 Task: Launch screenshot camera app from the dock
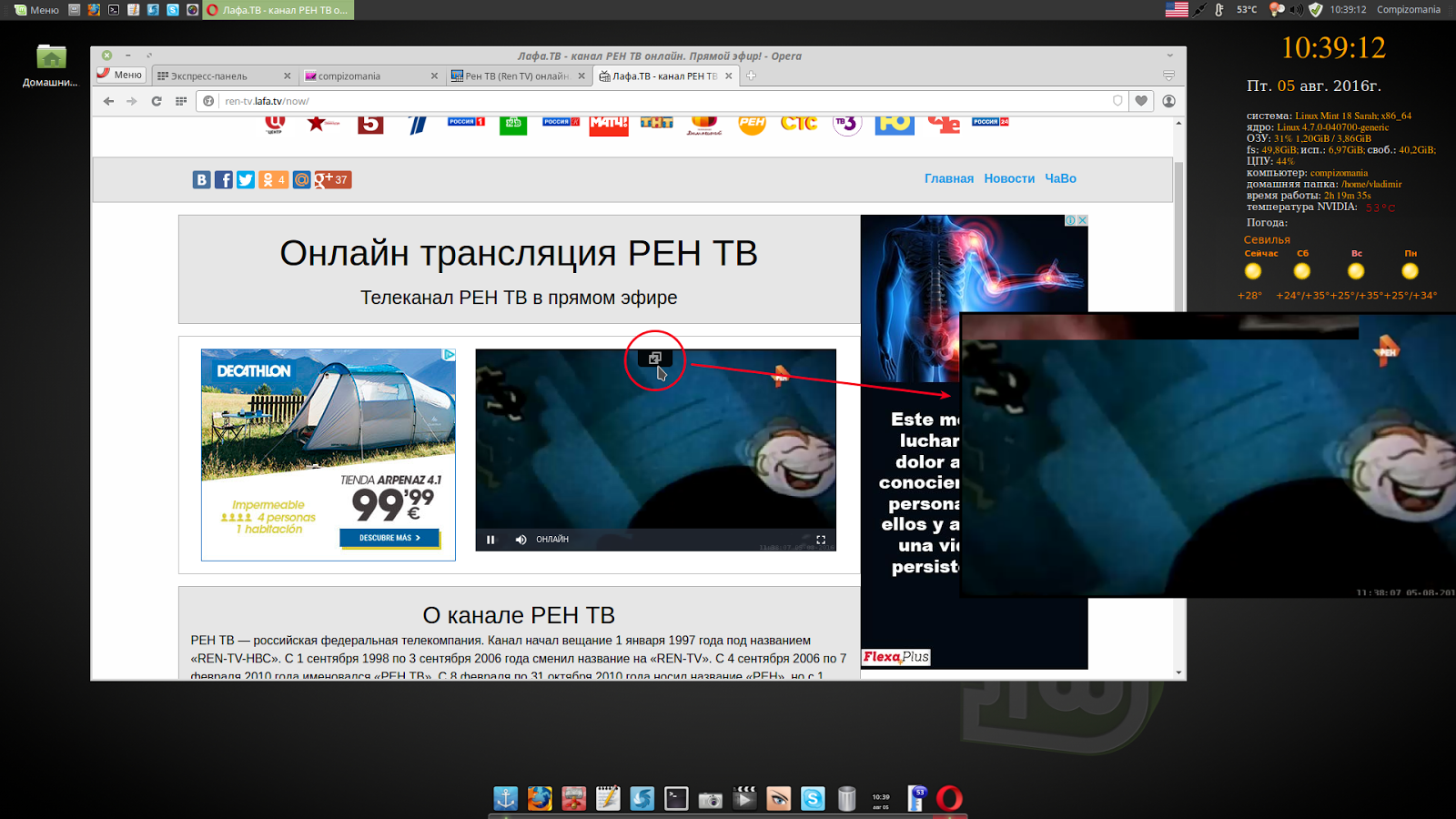[710, 799]
